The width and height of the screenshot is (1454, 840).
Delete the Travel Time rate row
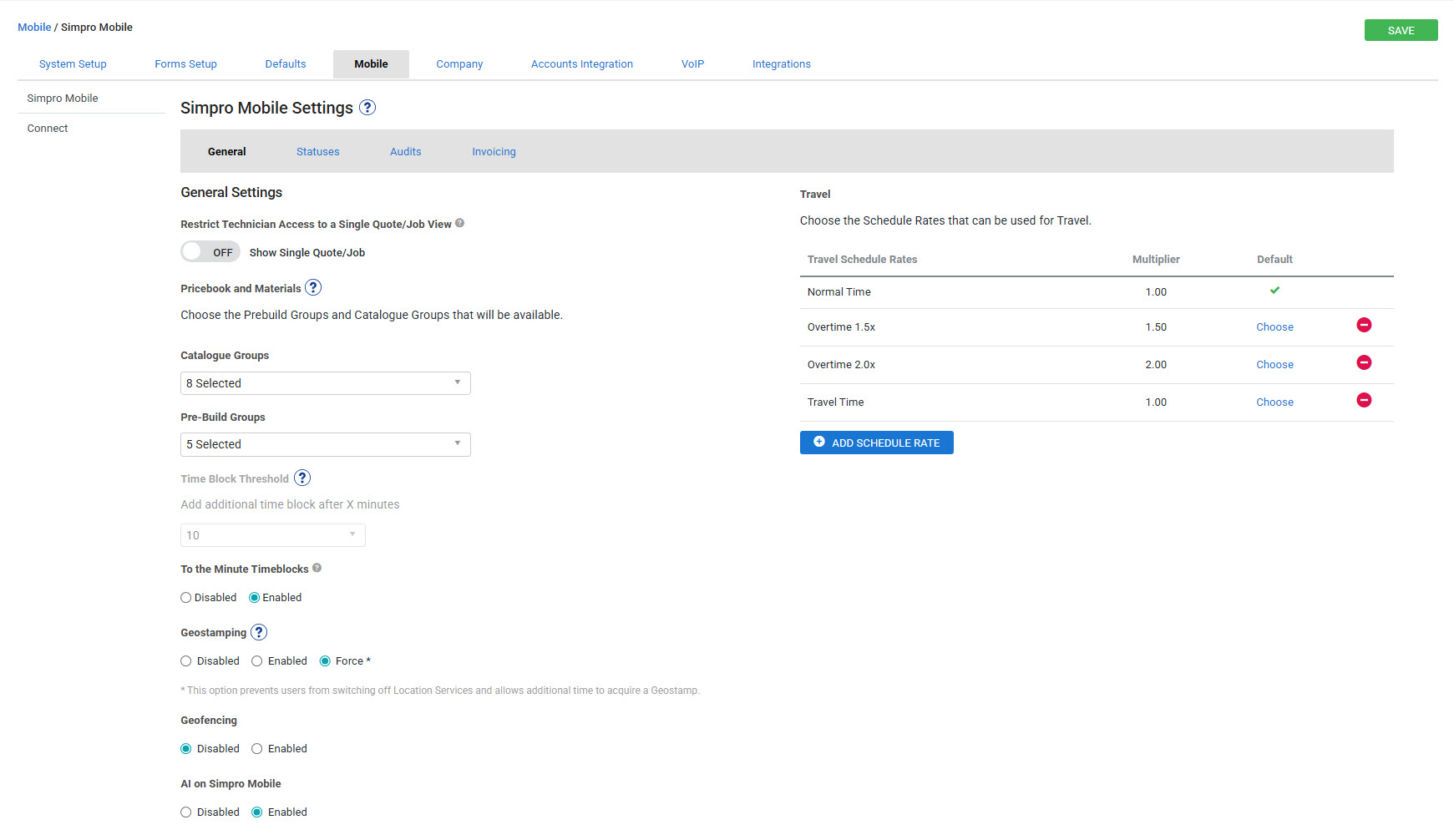point(1364,401)
